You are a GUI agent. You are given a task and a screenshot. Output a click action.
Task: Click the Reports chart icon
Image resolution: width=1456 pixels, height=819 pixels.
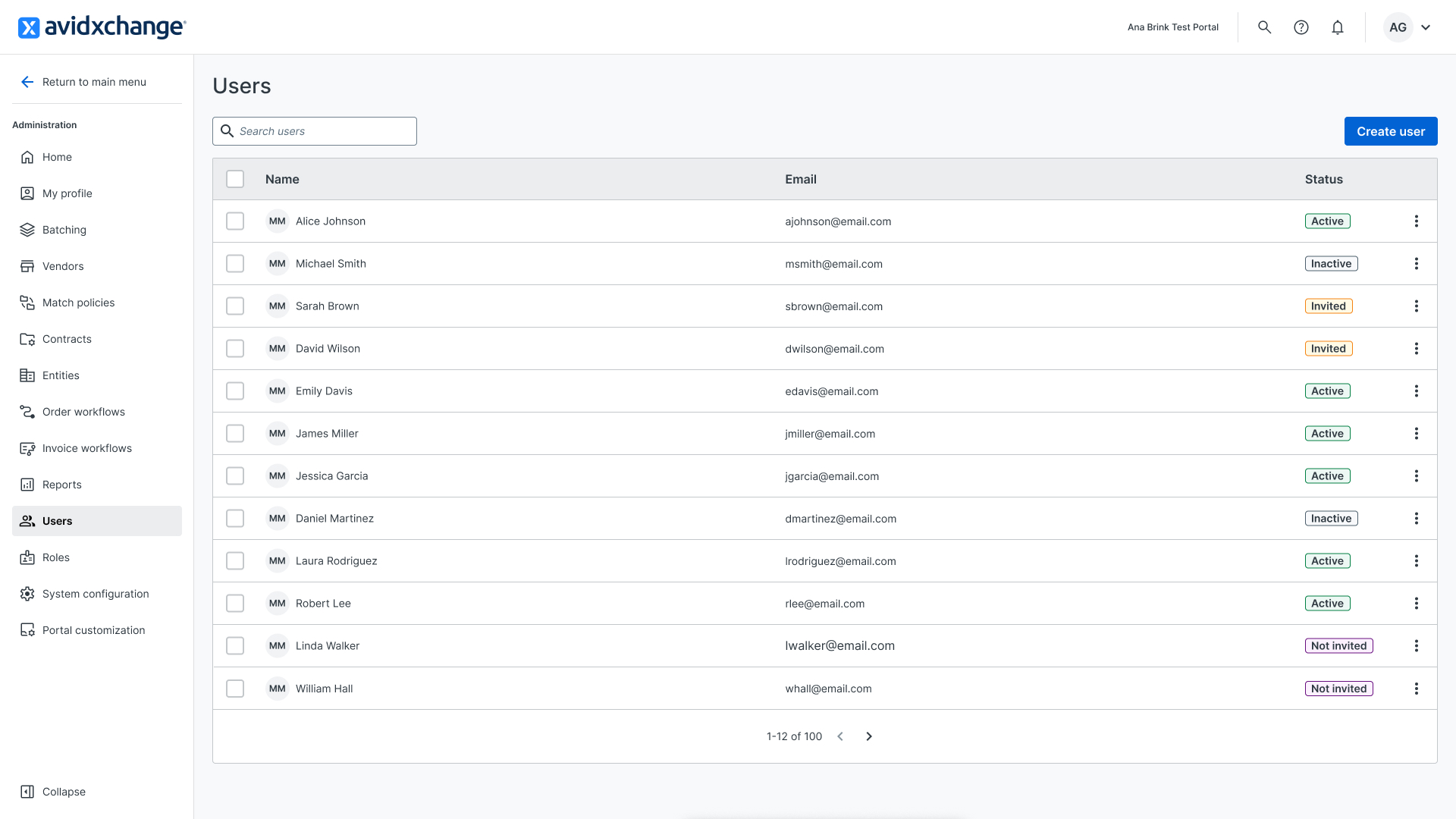coord(27,485)
